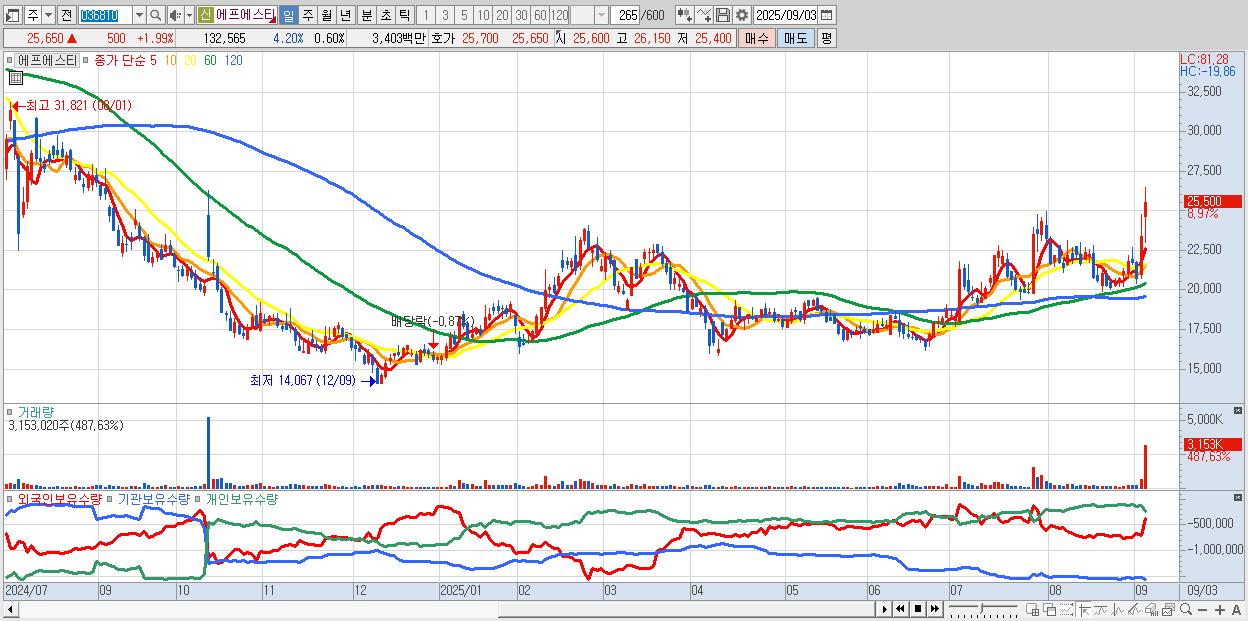
Task: Click the green 신 badge icon
Action: click(205, 15)
